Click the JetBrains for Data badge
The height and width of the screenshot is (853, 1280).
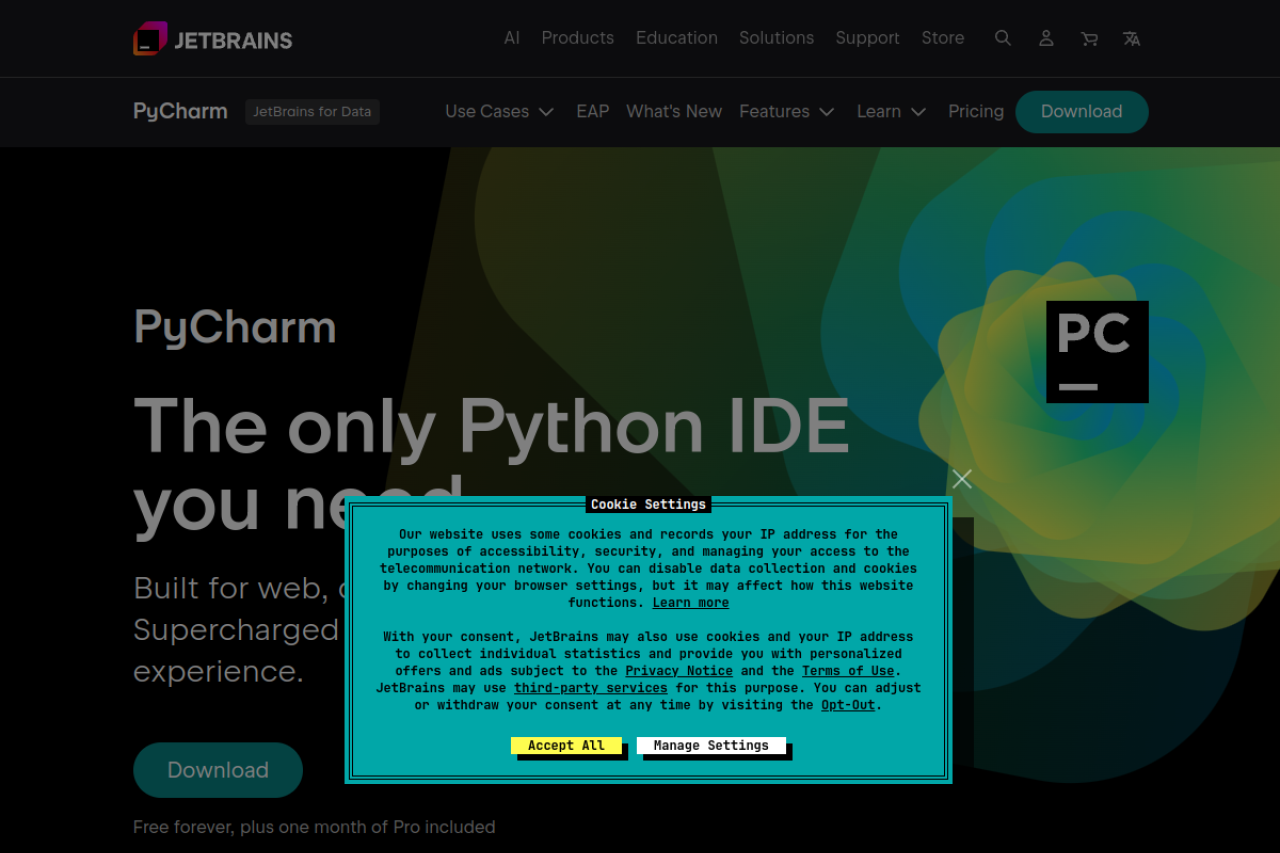coord(312,112)
